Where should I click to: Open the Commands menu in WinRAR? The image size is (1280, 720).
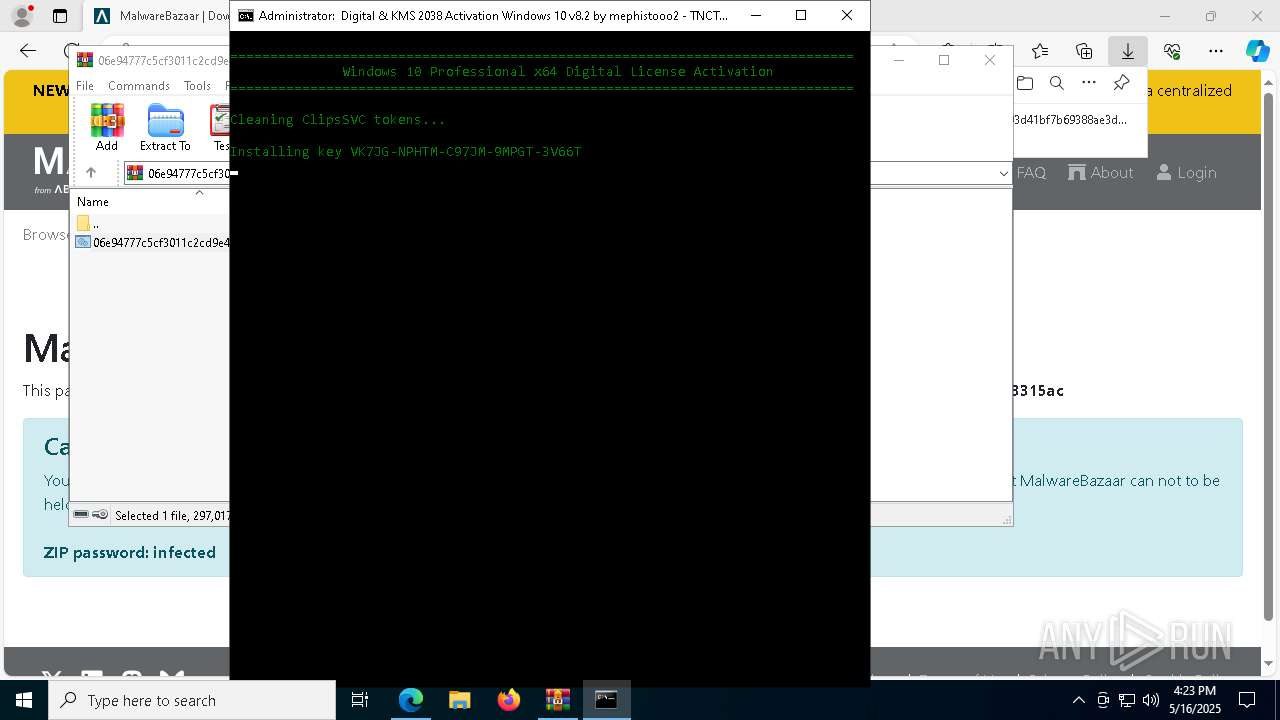[x=139, y=86]
